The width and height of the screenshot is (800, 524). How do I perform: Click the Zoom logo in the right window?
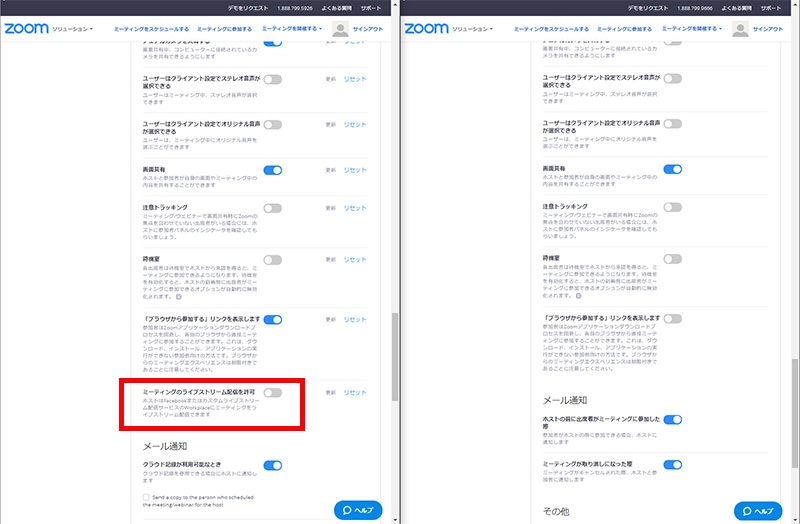pos(431,29)
